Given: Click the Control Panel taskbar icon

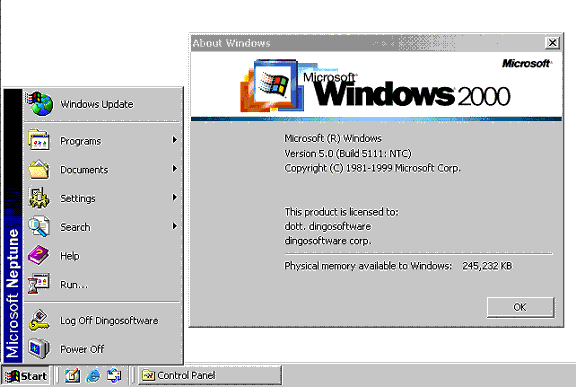Looking at the screenshot, I should (148, 375).
